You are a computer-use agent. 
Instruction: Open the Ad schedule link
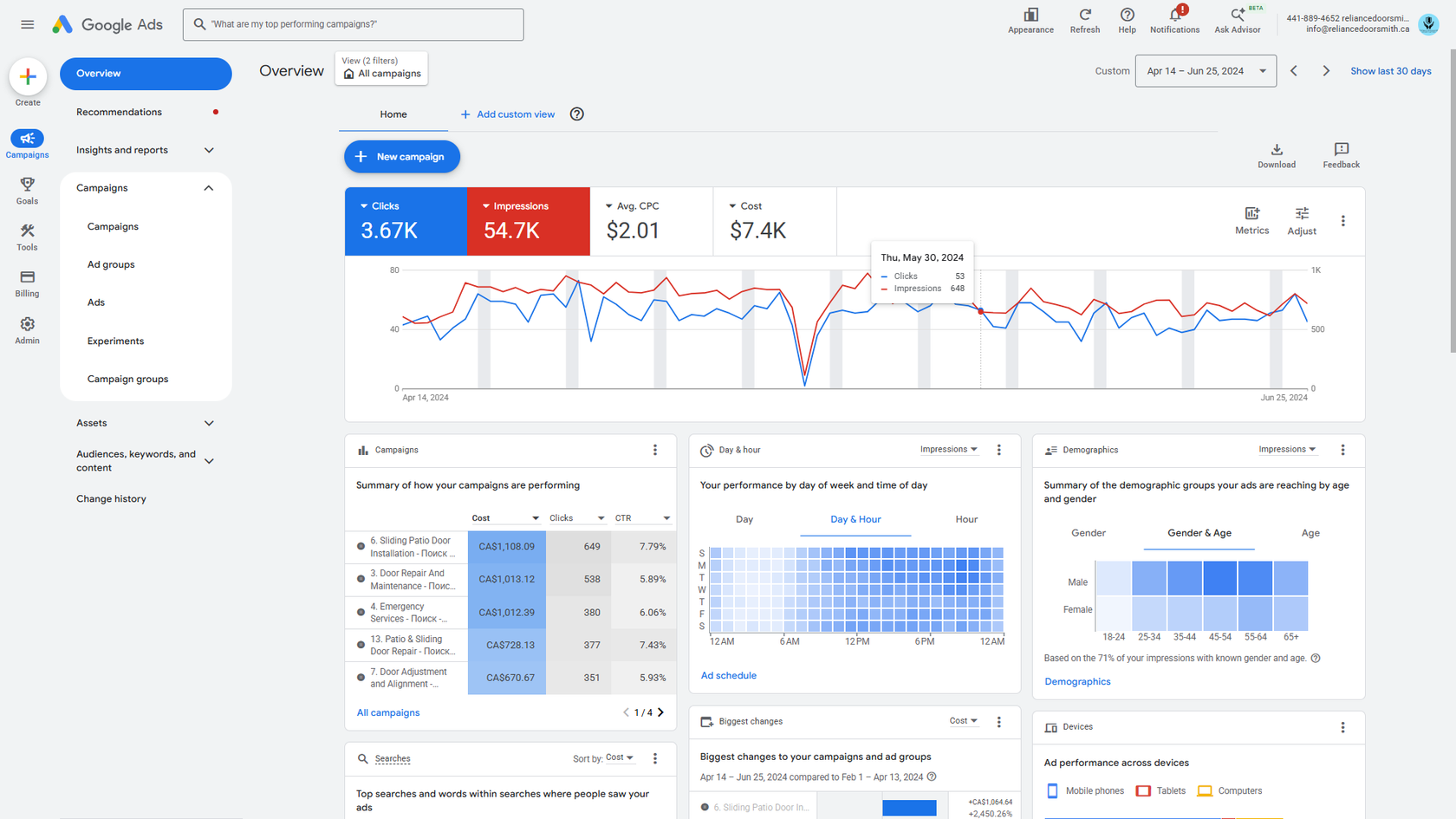[x=729, y=675]
